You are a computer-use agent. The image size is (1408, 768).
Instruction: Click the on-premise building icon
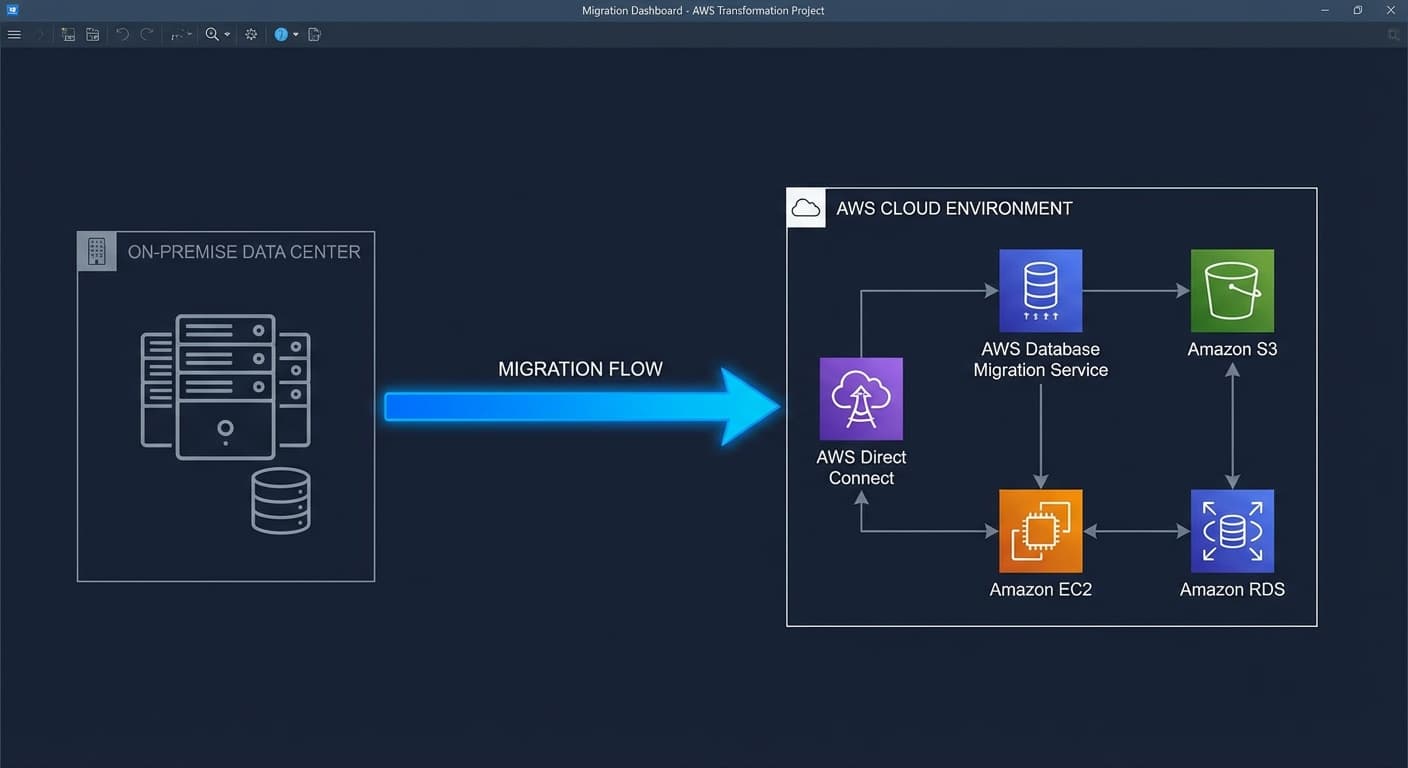click(x=96, y=251)
